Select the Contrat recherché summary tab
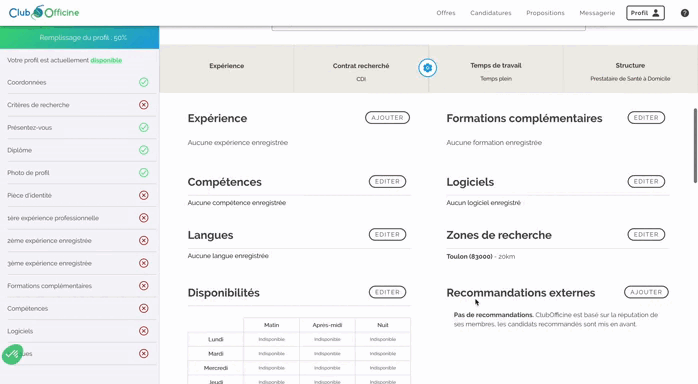 (x=361, y=69)
